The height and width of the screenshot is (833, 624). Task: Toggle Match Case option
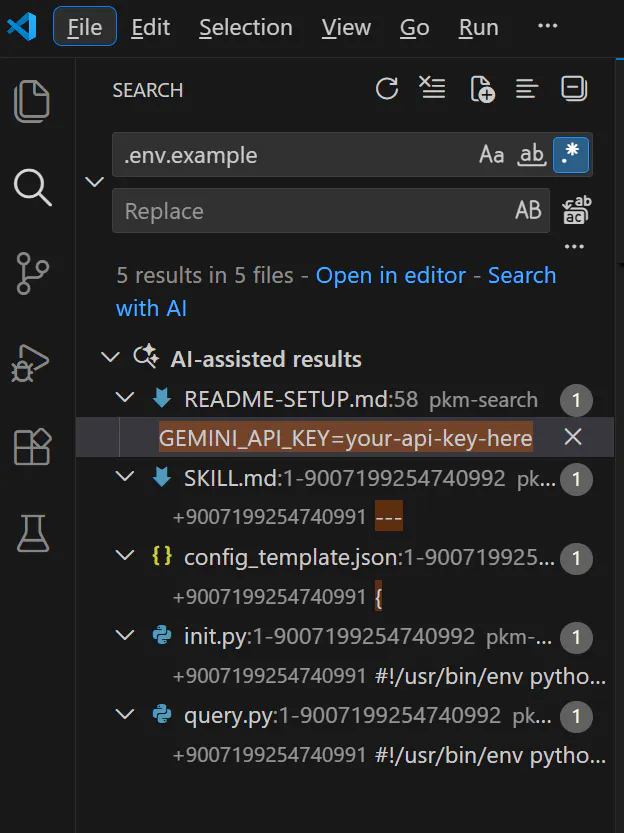491,155
